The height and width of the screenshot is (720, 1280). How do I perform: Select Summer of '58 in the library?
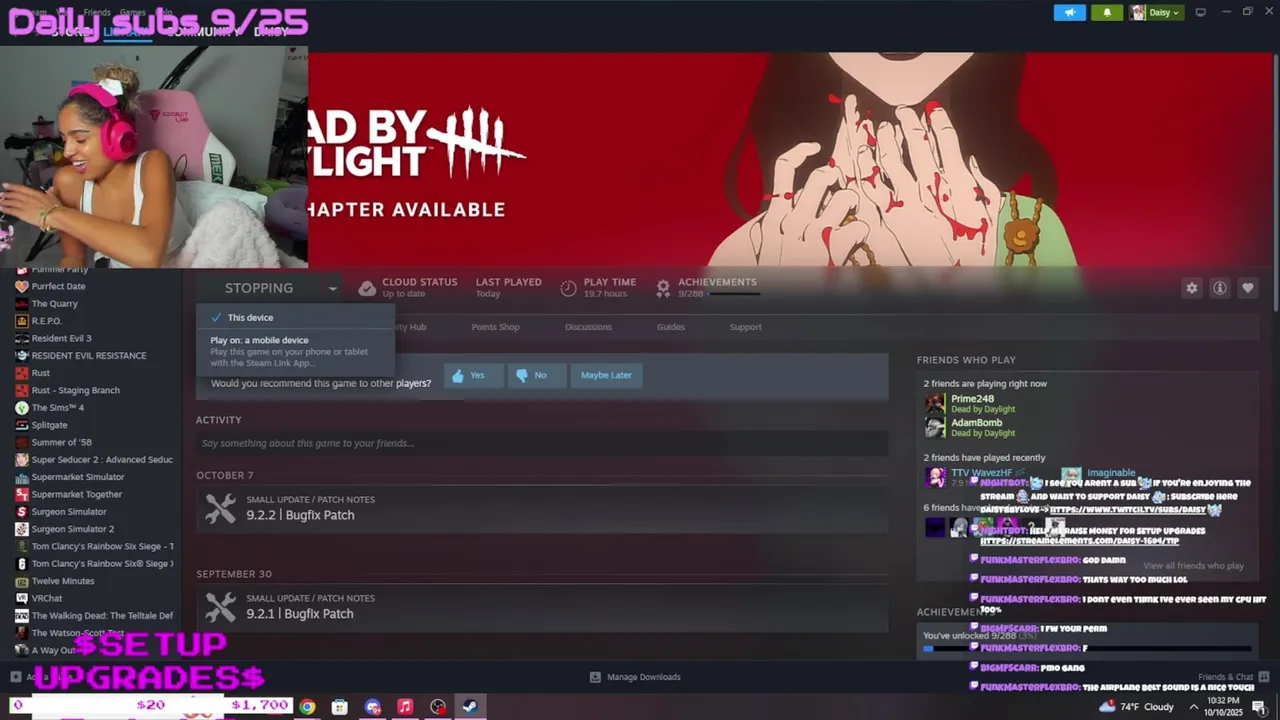coord(61,442)
